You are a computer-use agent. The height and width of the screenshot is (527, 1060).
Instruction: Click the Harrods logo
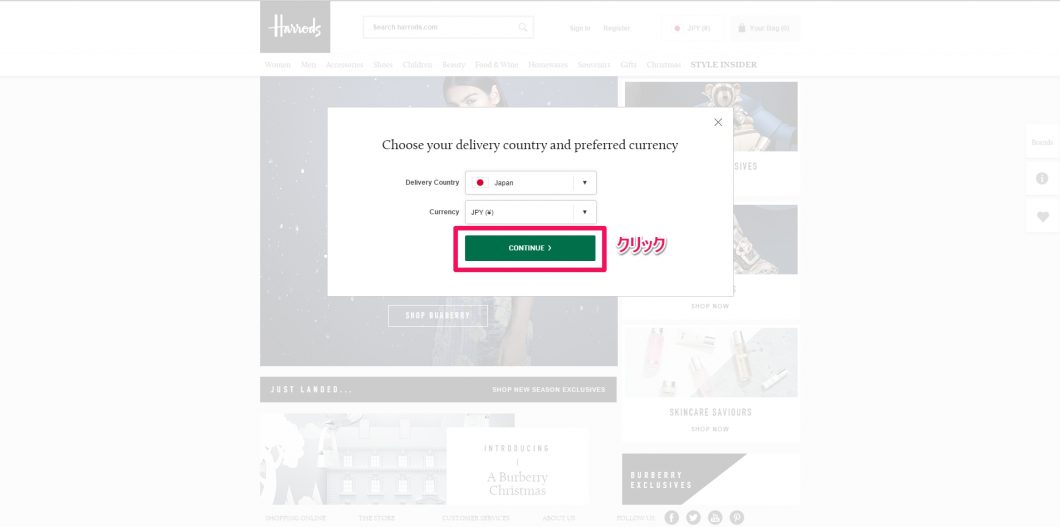pos(295,27)
